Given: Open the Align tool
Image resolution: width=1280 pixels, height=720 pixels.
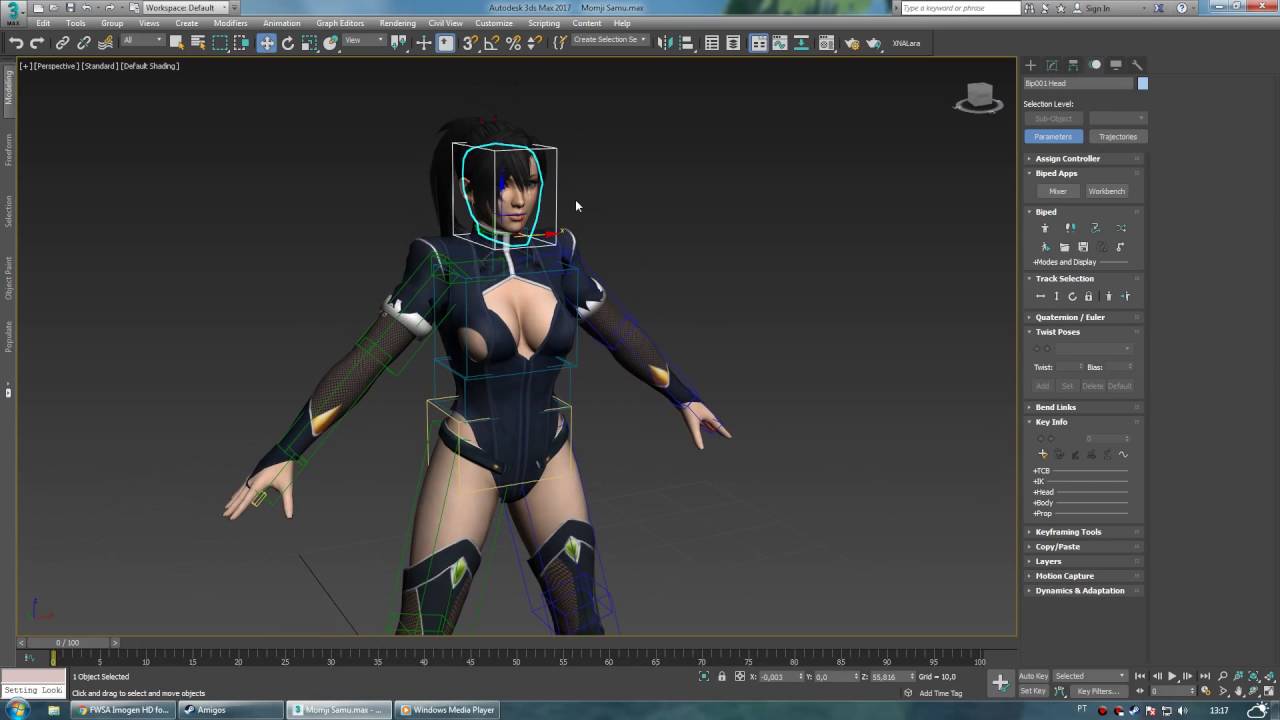Looking at the screenshot, I should point(687,43).
